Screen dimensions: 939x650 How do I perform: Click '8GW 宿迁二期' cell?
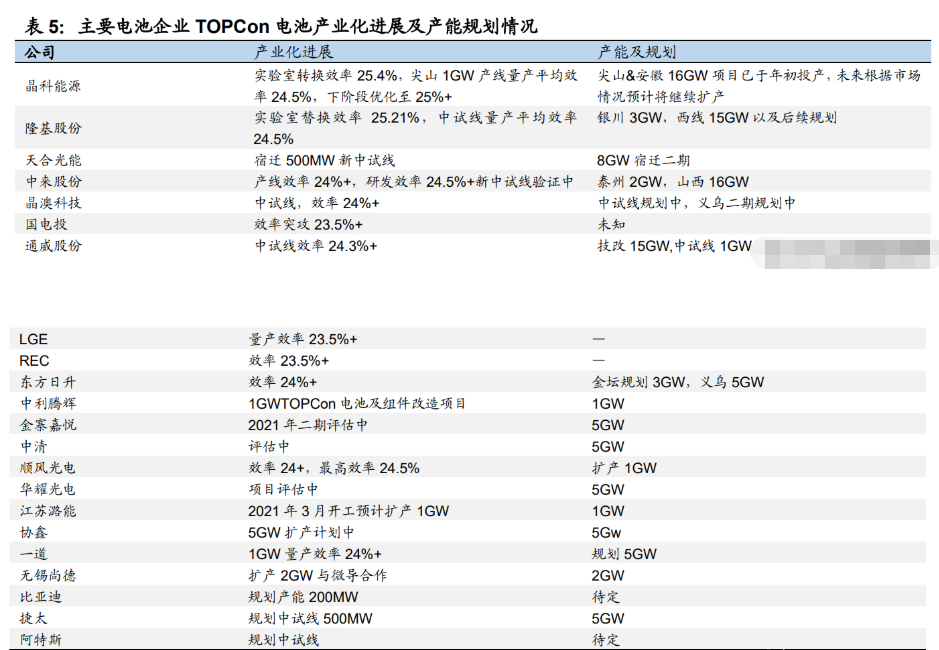tap(643, 161)
